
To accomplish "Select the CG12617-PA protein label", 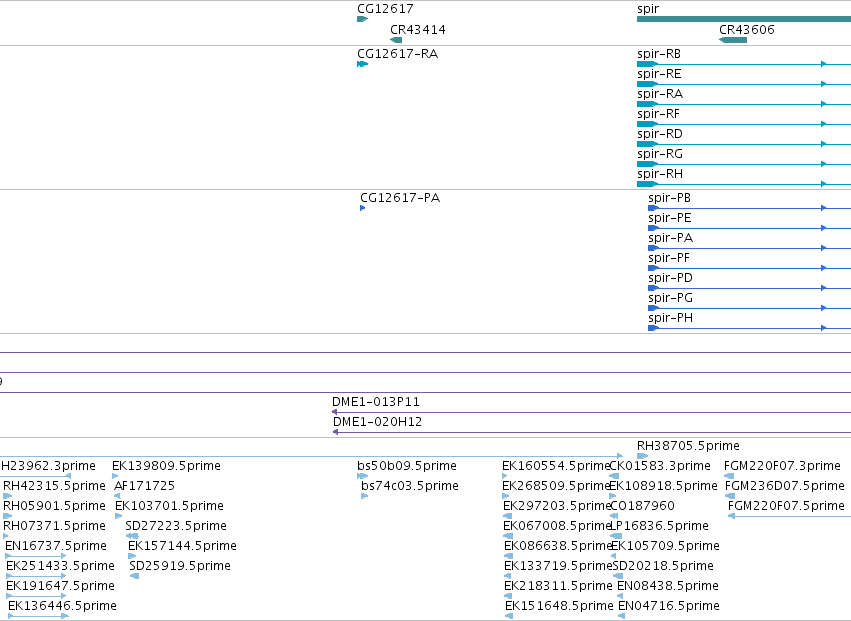I will [x=400, y=198].
